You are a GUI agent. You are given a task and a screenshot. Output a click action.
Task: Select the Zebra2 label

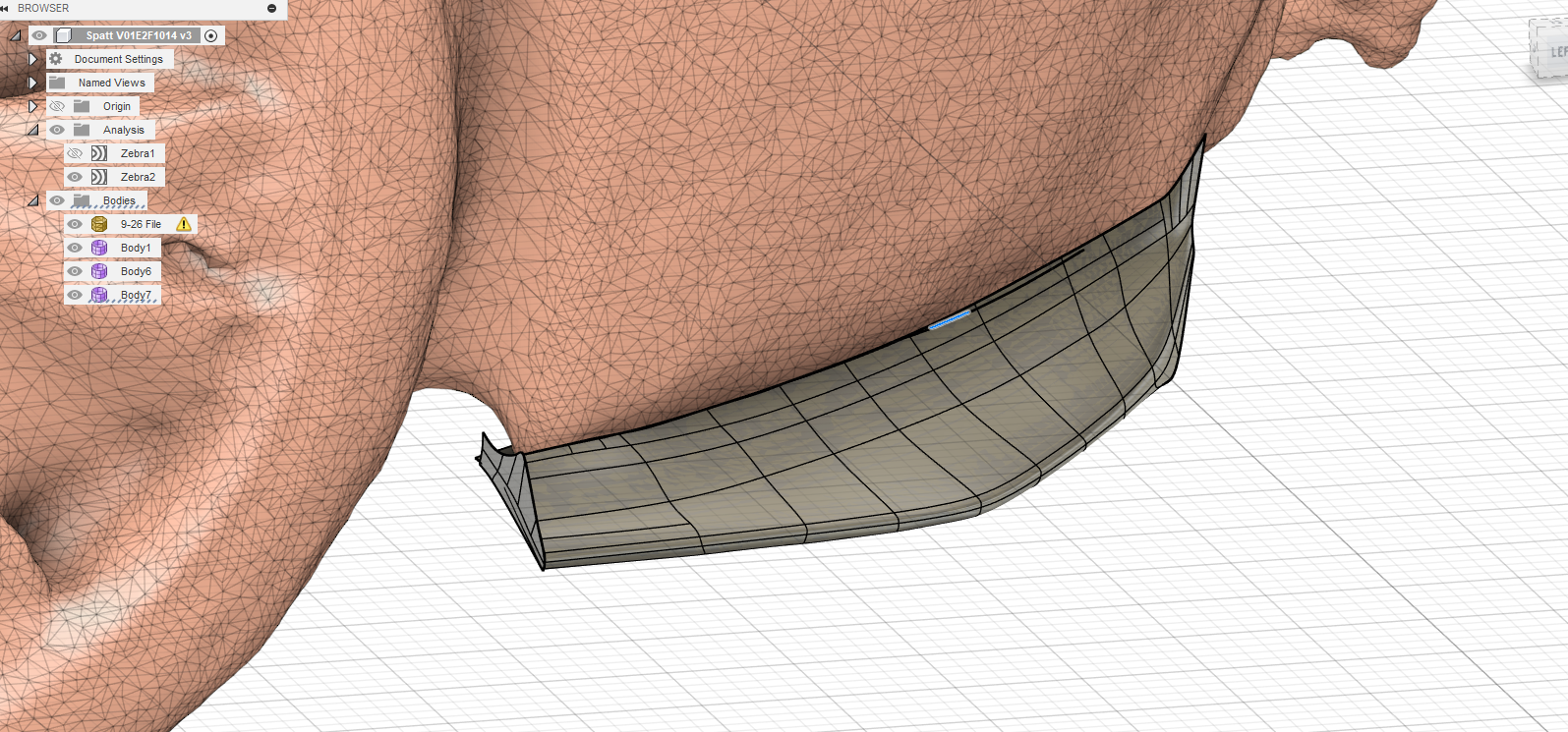[138, 177]
